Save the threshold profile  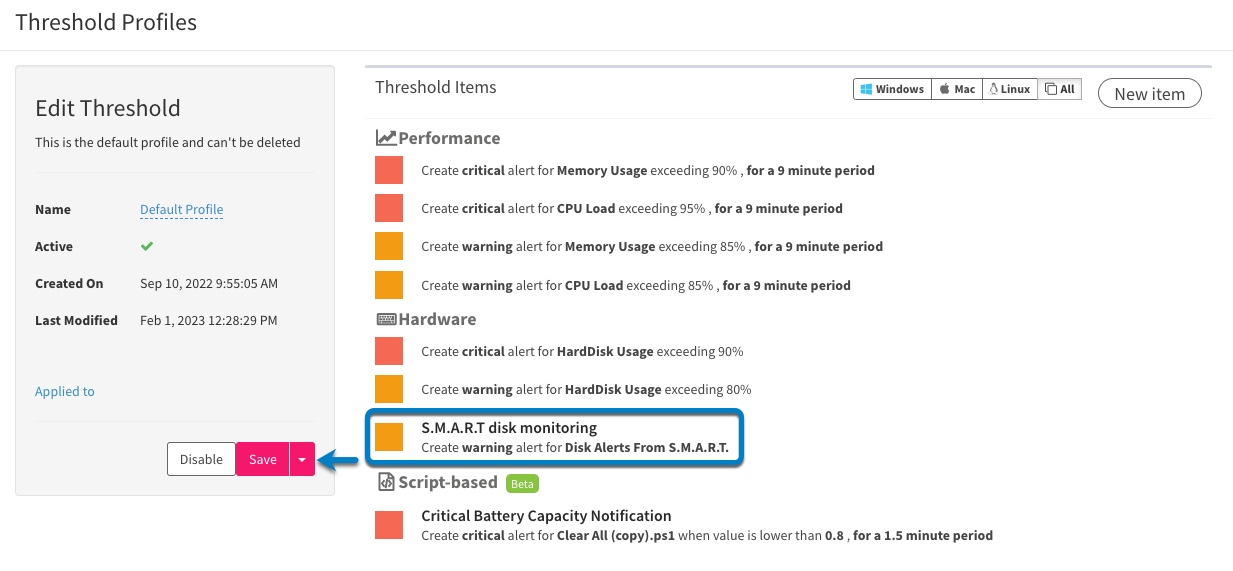click(x=263, y=459)
